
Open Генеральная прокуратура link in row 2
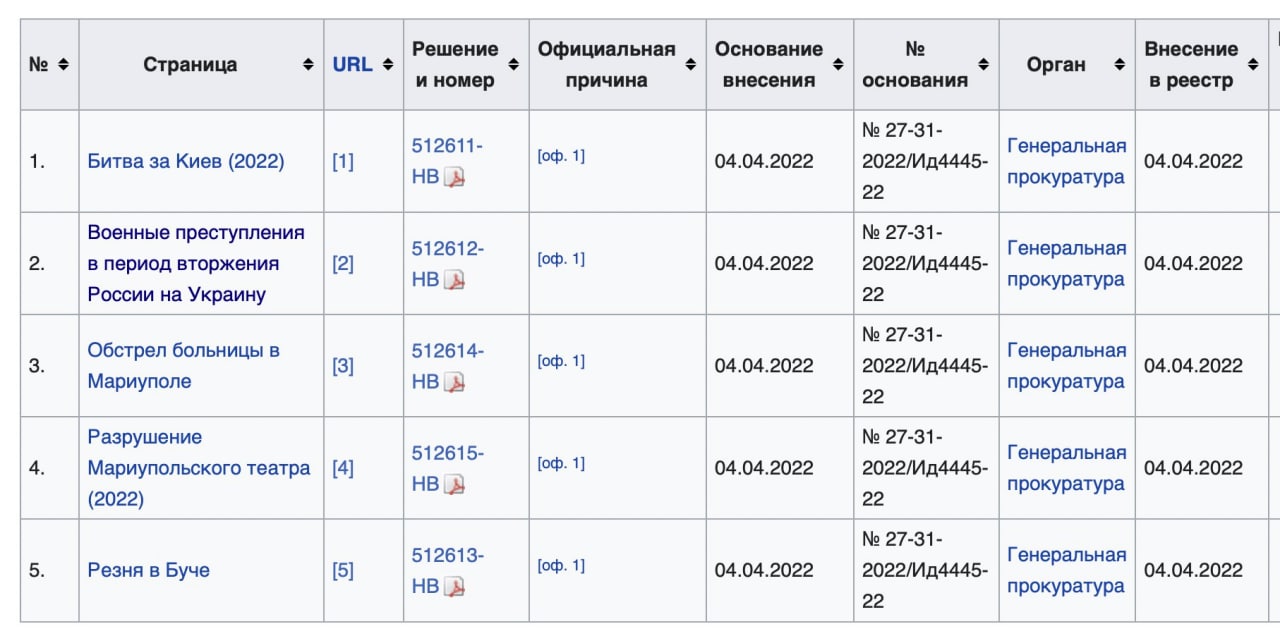[x=1066, y=264]
